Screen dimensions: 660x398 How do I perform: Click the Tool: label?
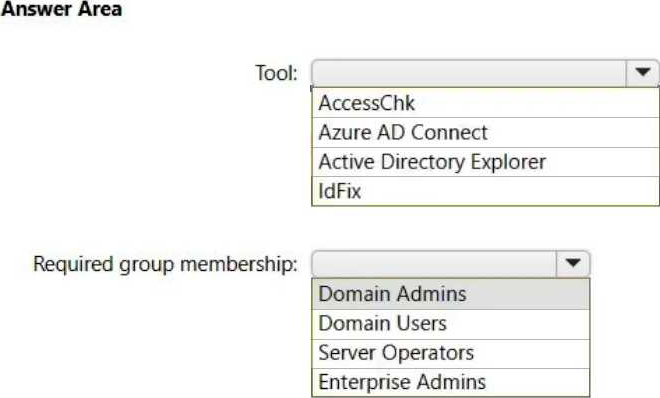coord(277,73)
